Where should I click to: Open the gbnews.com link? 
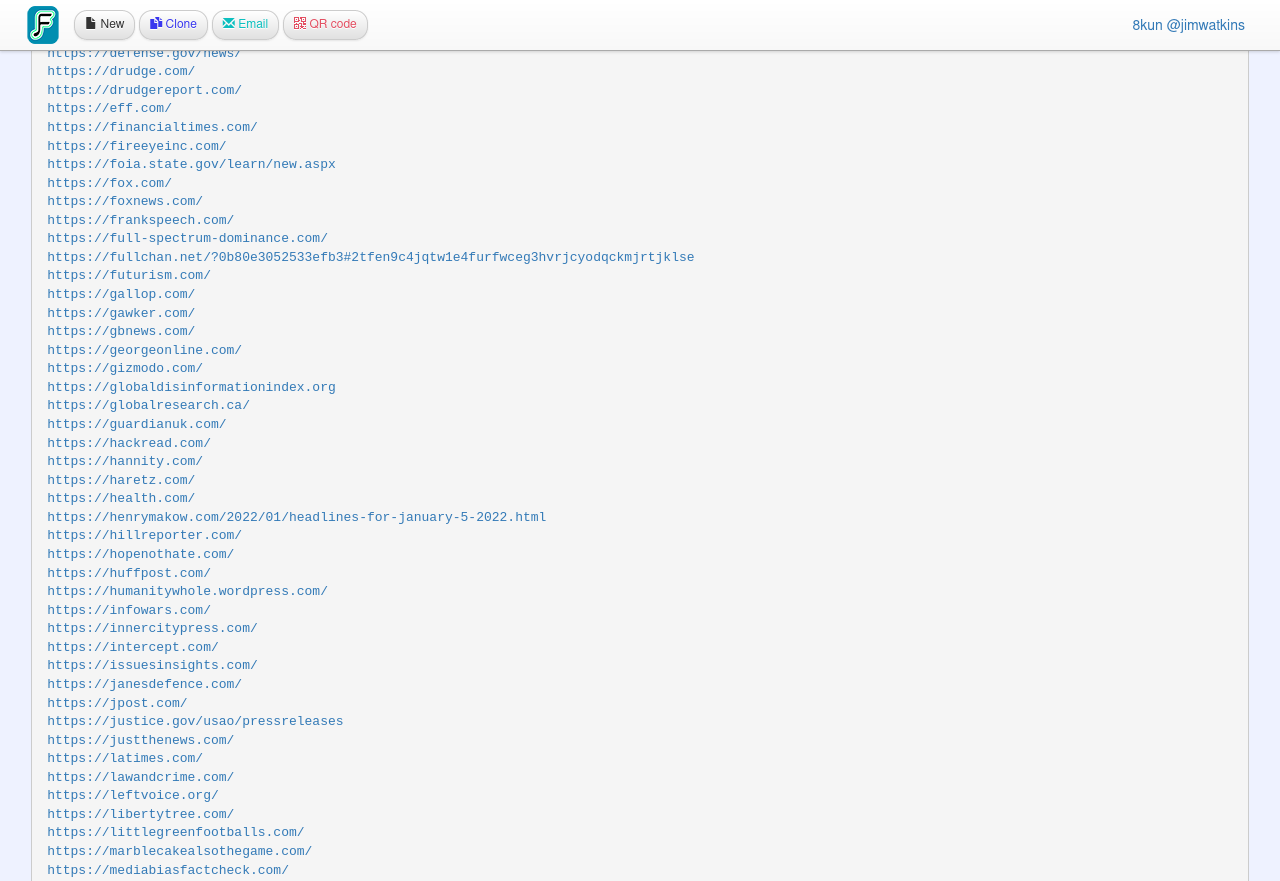(121, 332)
